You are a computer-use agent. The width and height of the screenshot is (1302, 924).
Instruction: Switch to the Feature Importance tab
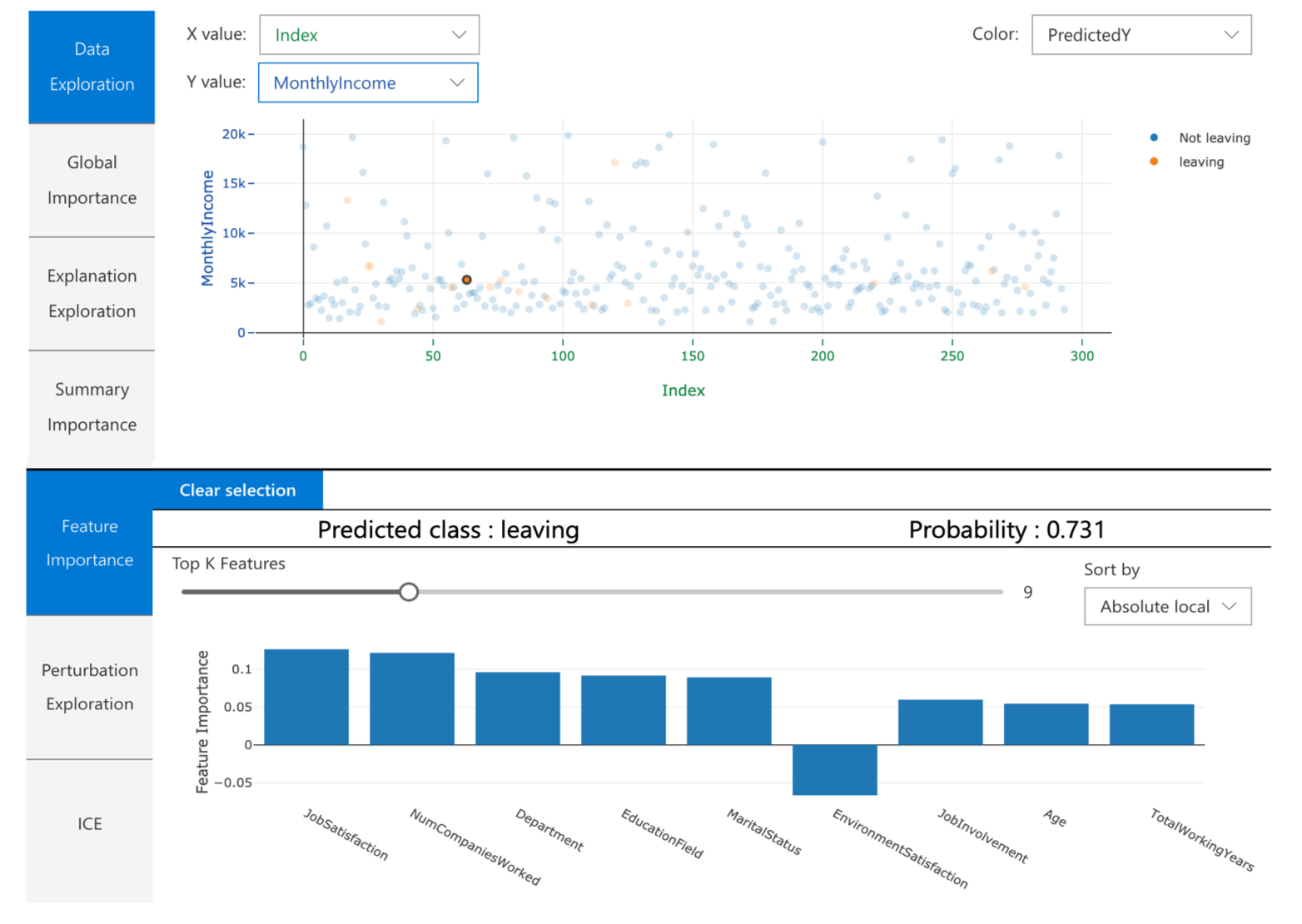pos(88,543)
